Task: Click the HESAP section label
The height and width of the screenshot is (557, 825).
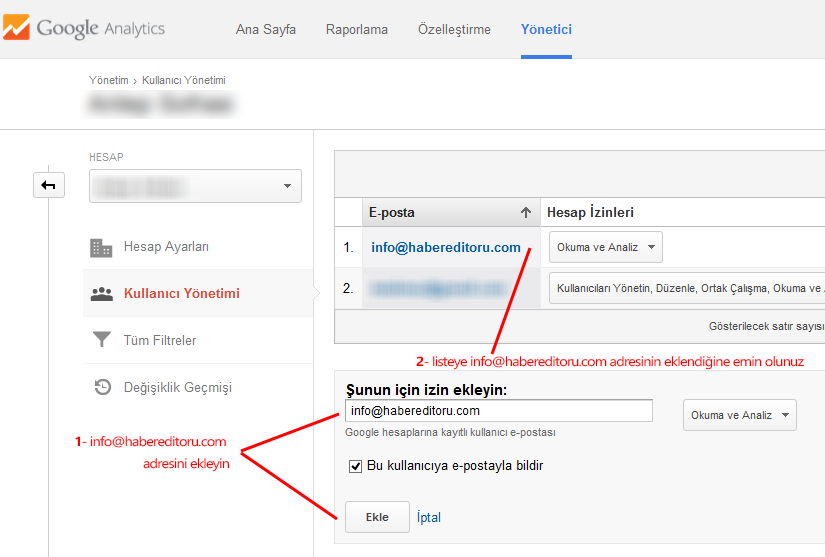Action: [x=106, y=157]
